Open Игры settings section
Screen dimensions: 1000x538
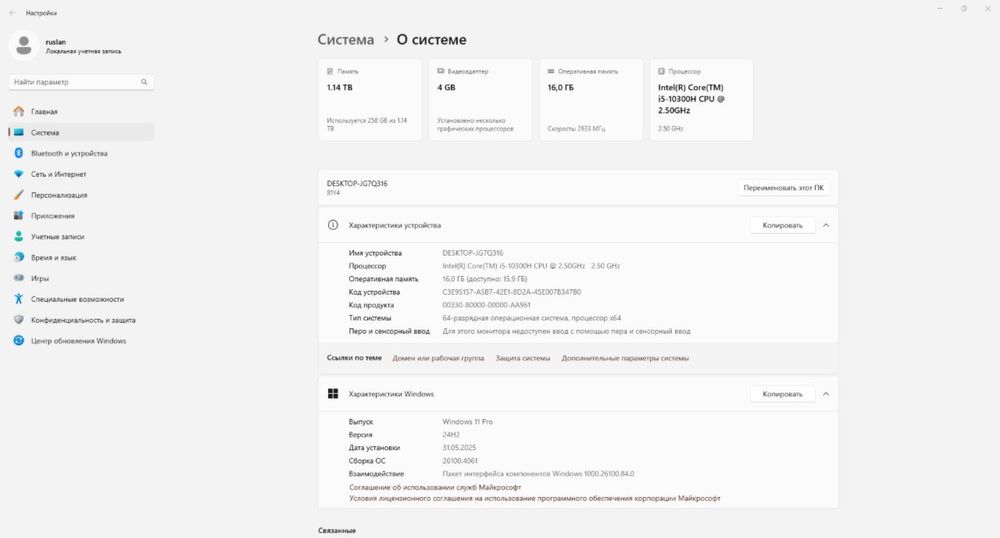click(81, 278)
